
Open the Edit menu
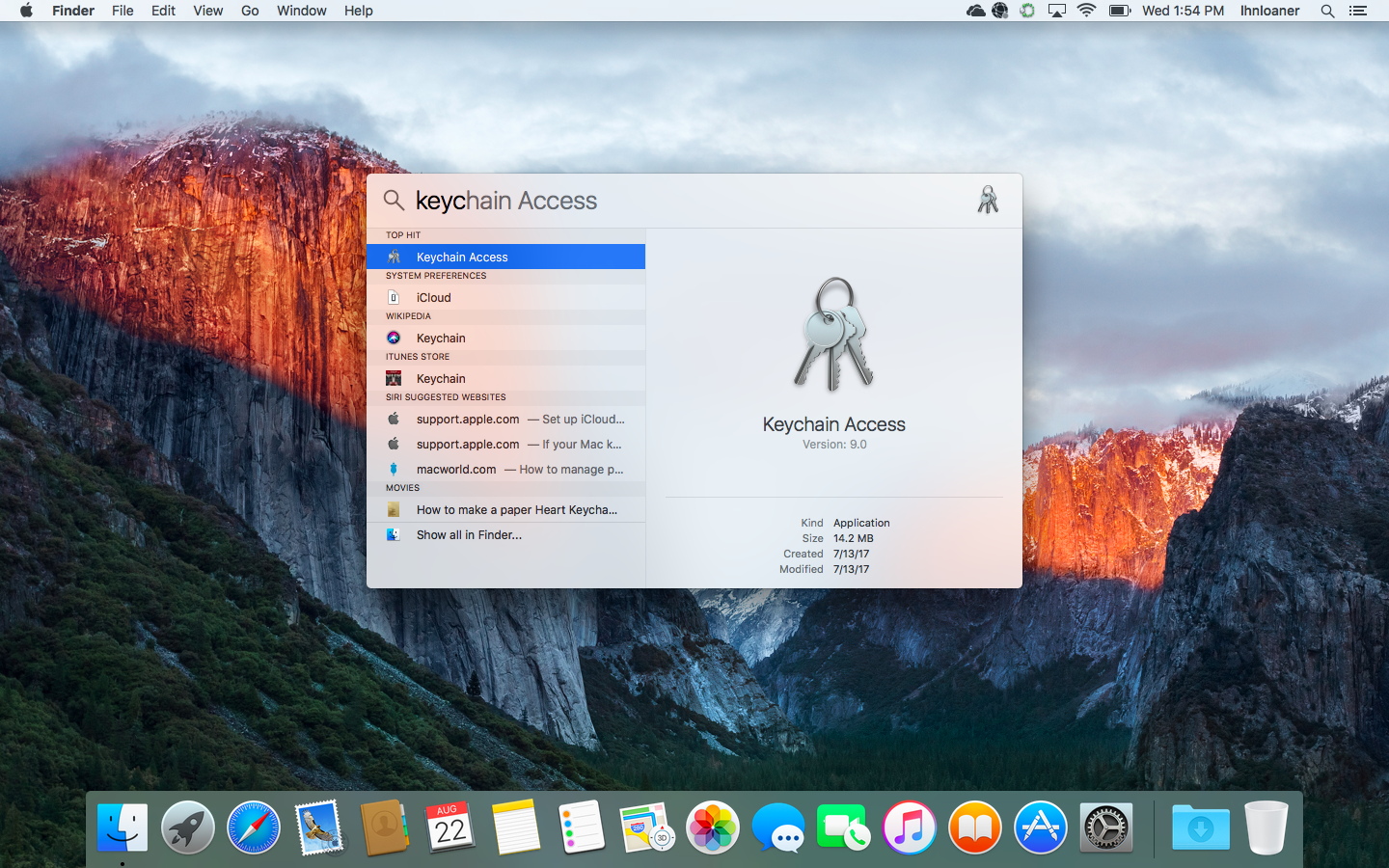(x=163, y=11)
